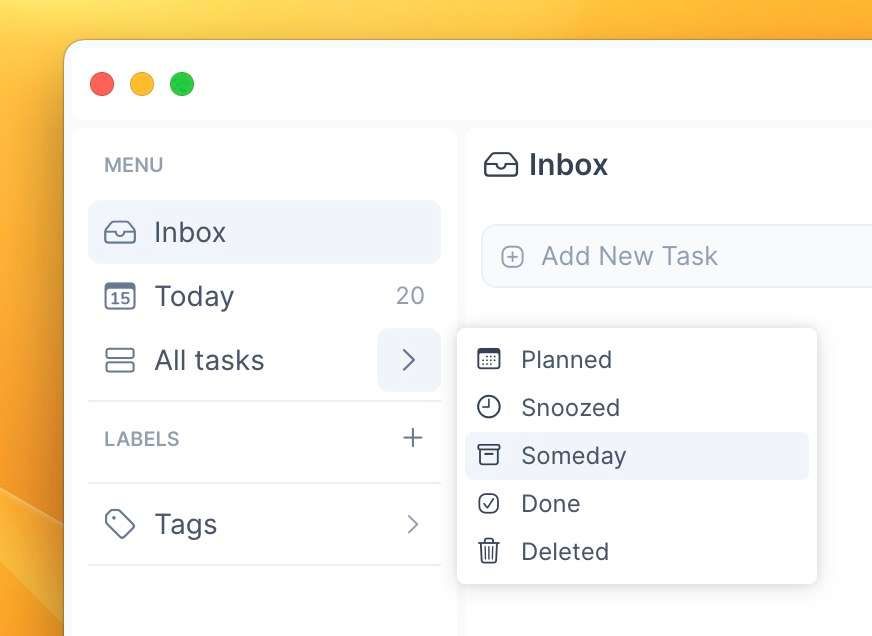Click the LABELS section label

[x=142, y=439]
